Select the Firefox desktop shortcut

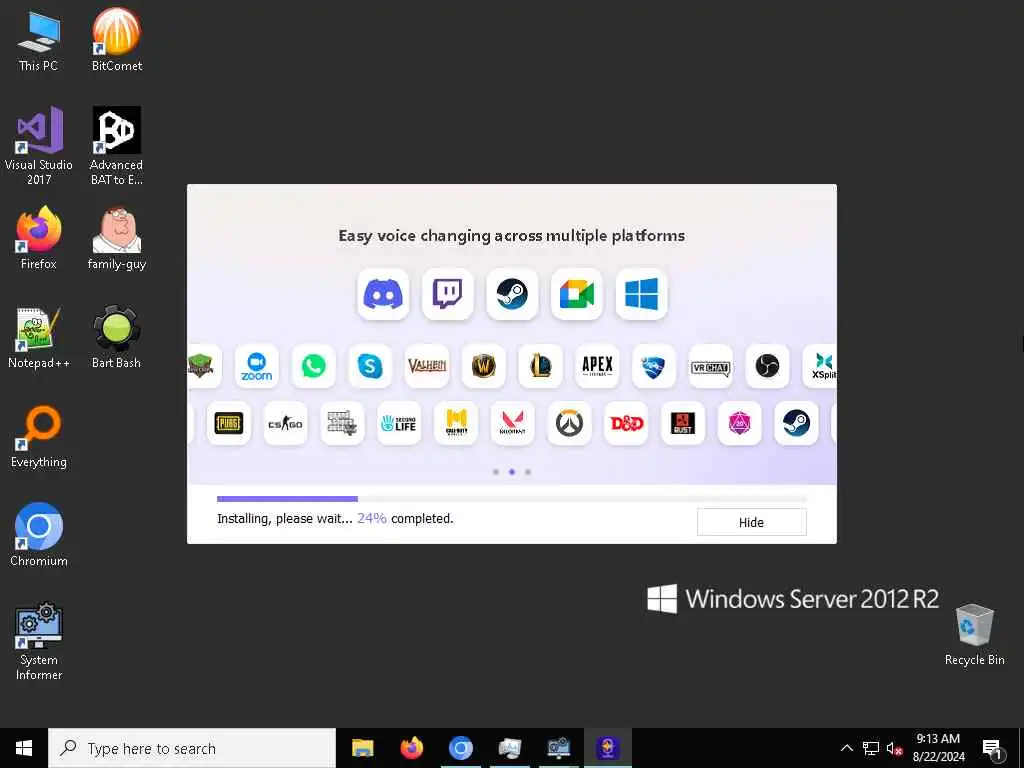pyautogui.click(x=39, y=239)
